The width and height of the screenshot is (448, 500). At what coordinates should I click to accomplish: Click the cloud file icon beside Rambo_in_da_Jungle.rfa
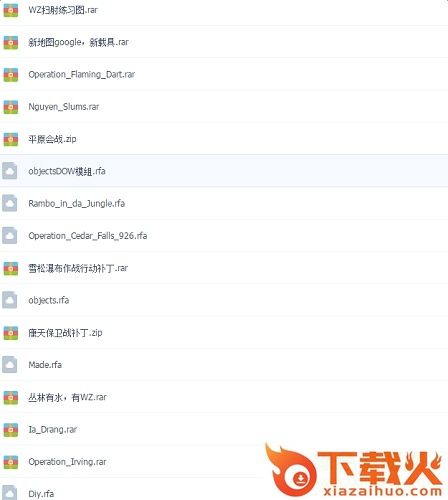pos(10,203)
